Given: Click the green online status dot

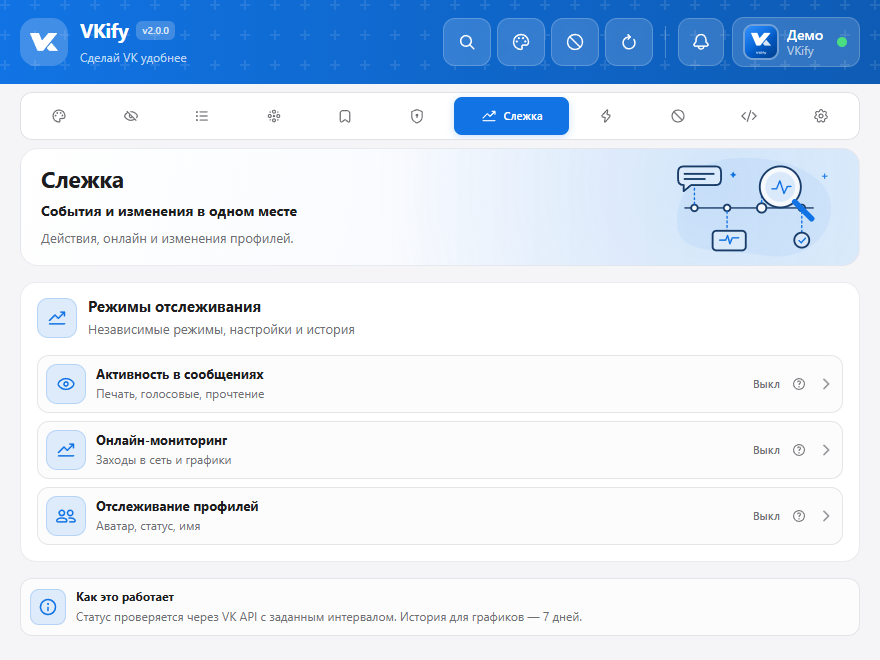Looking at the screenshot, I should pyautogui.click(x=842, y=42).
